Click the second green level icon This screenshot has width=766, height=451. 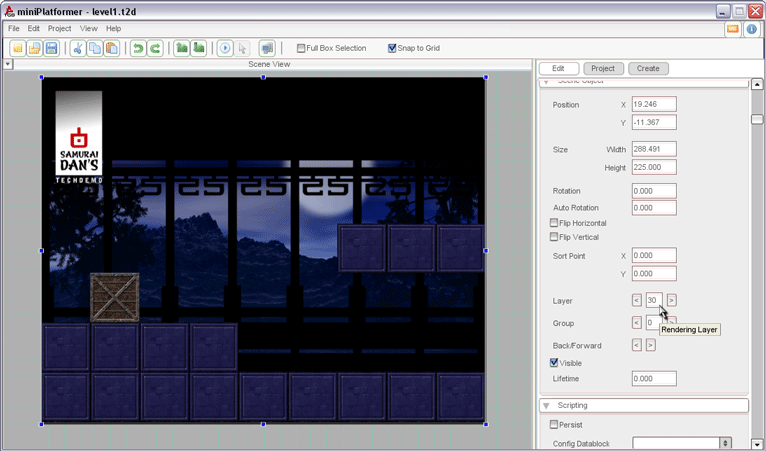coord(198,48)
